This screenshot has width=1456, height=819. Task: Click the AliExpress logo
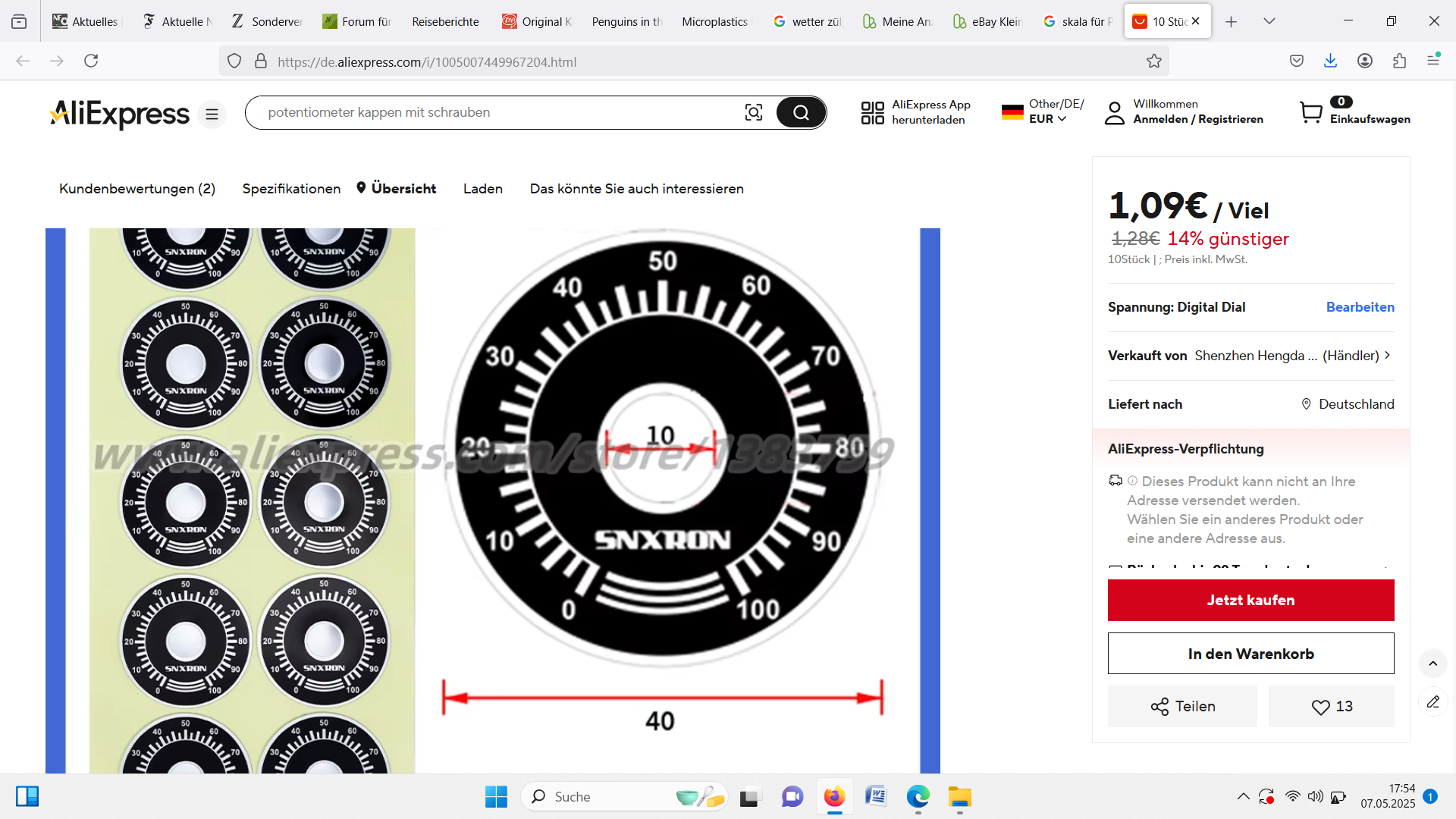pyautogui.click(x=120, y=114)
